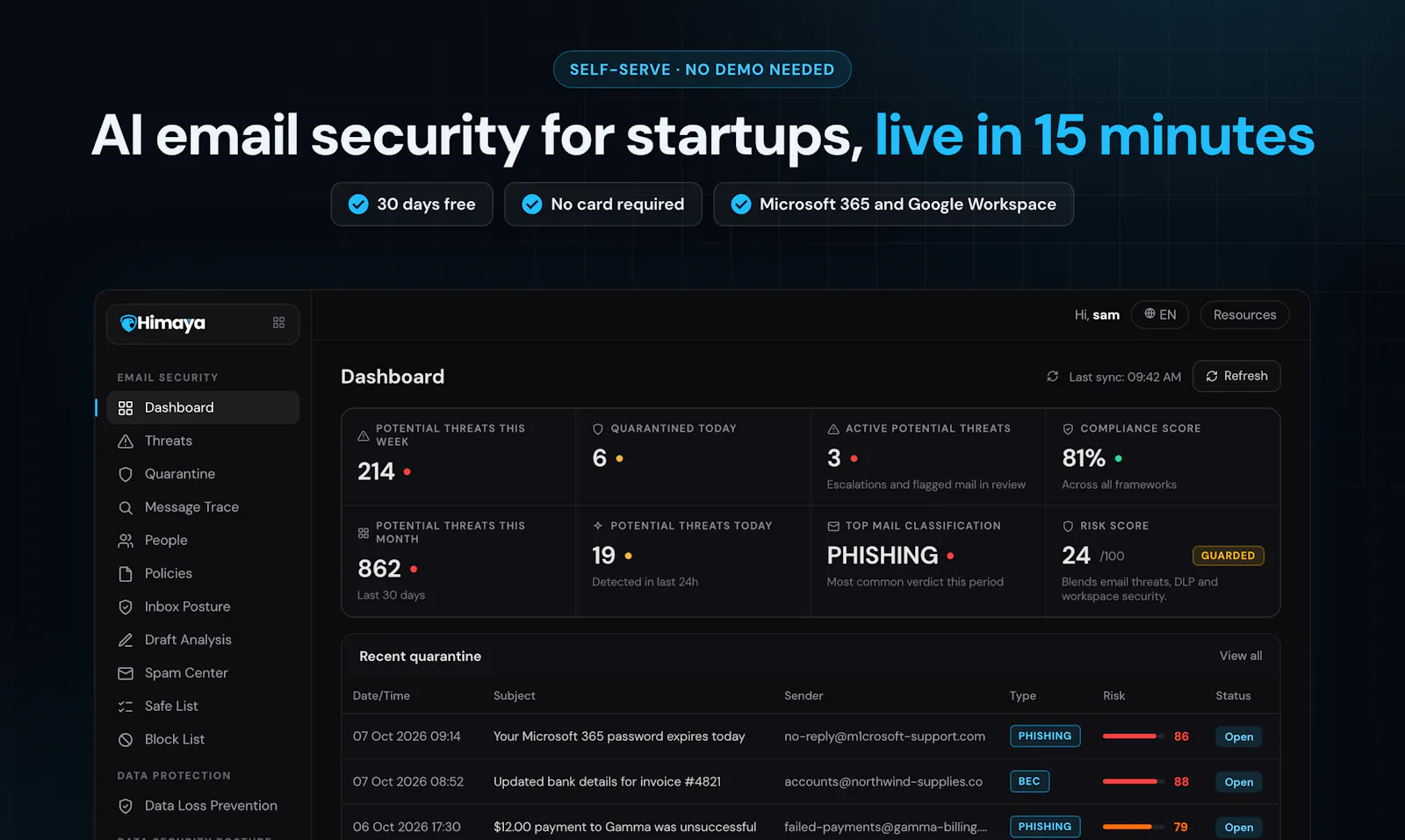This screenshot has width=1405, height=840.
Task: Click the Dashboard grid icon in sidebar
Action: coord(126,408)
